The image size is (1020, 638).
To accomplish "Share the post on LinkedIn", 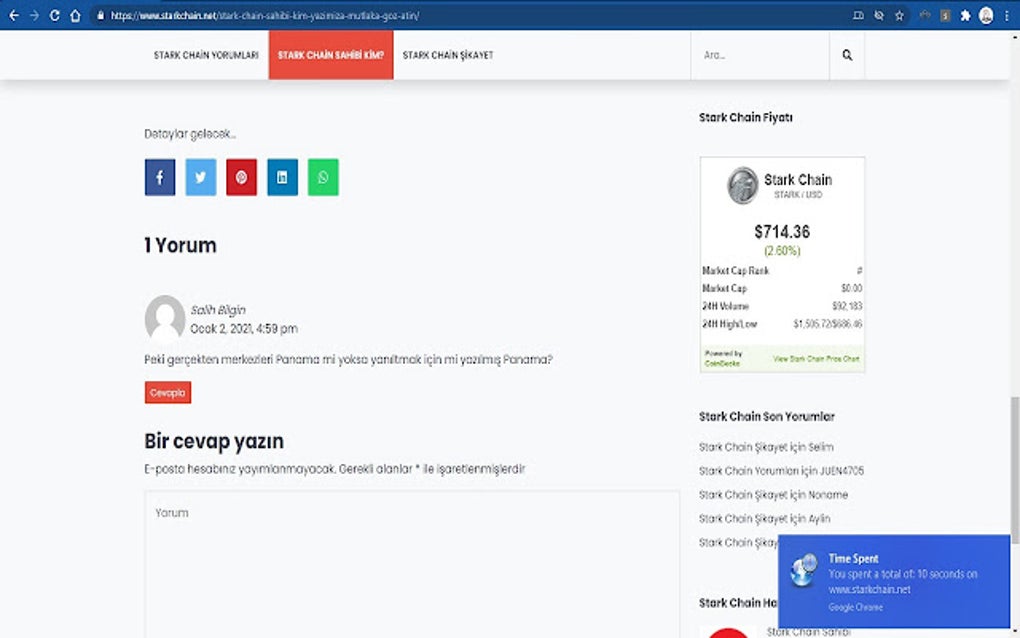I will pyautogui.click(x=282, y=177).
